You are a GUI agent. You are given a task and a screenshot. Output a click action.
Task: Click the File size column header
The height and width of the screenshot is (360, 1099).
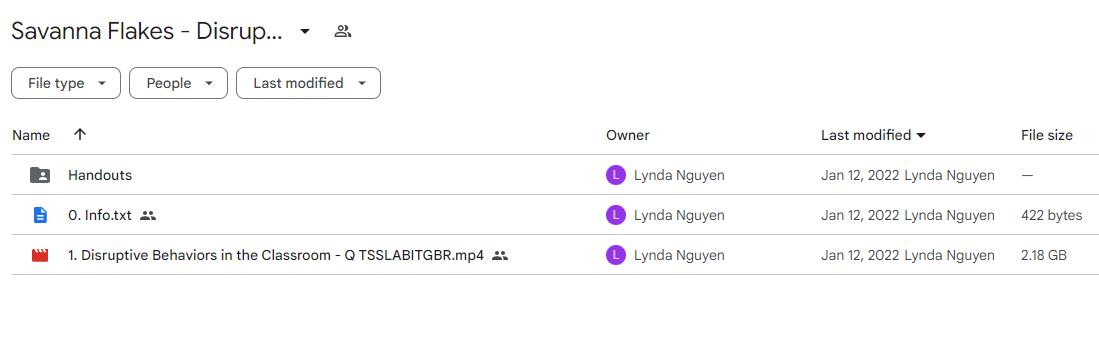1046,135
